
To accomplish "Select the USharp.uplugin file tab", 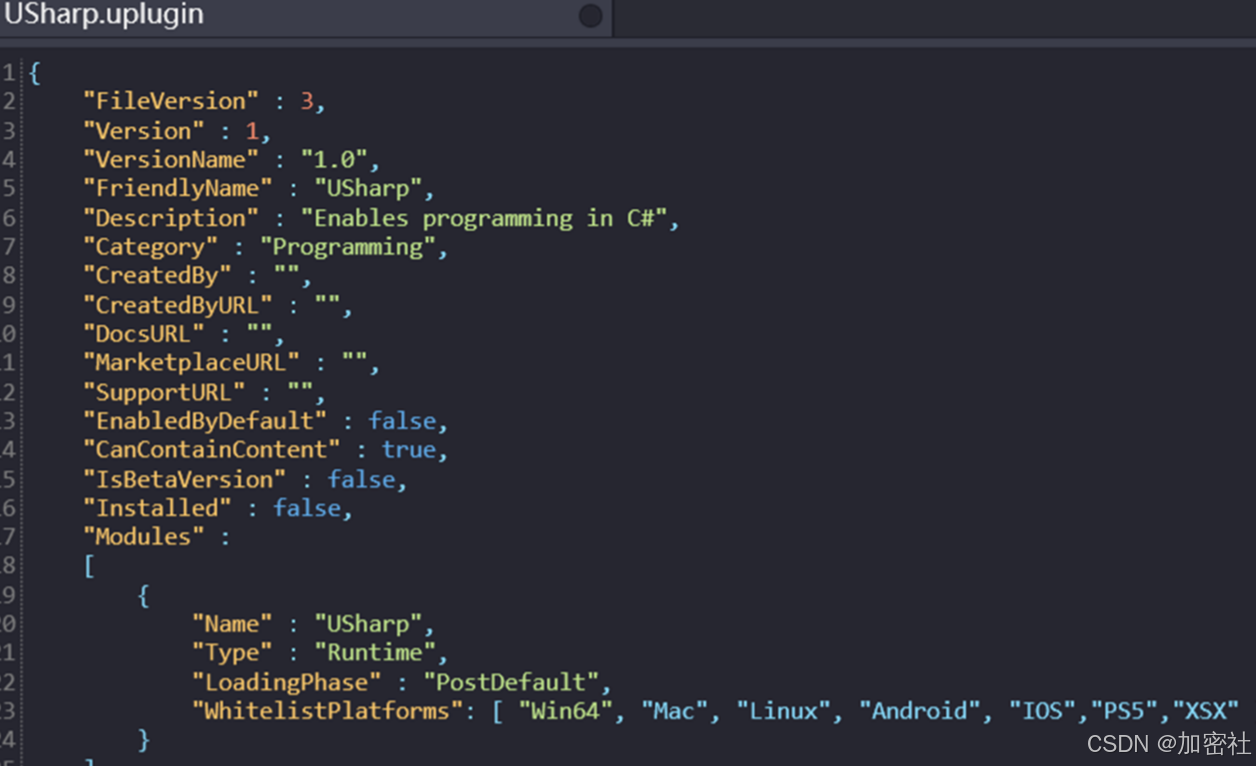I will (x=305, y=16).
